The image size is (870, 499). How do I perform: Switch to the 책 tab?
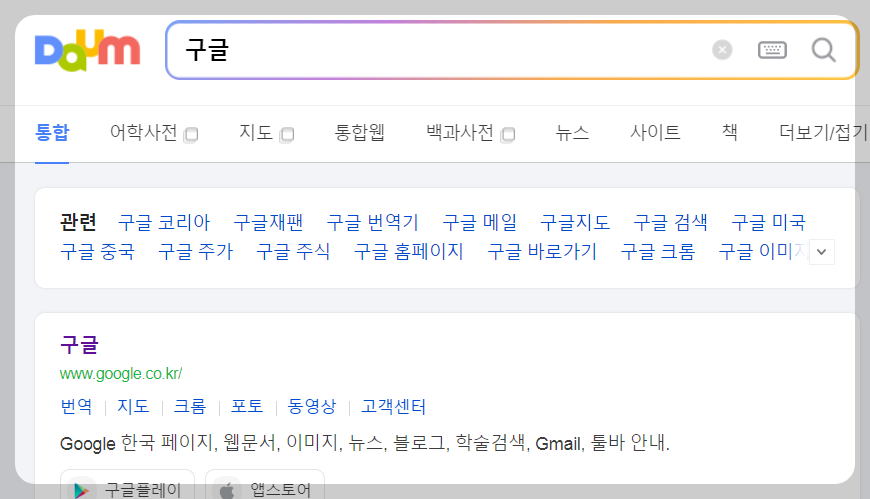coord(730,133)
